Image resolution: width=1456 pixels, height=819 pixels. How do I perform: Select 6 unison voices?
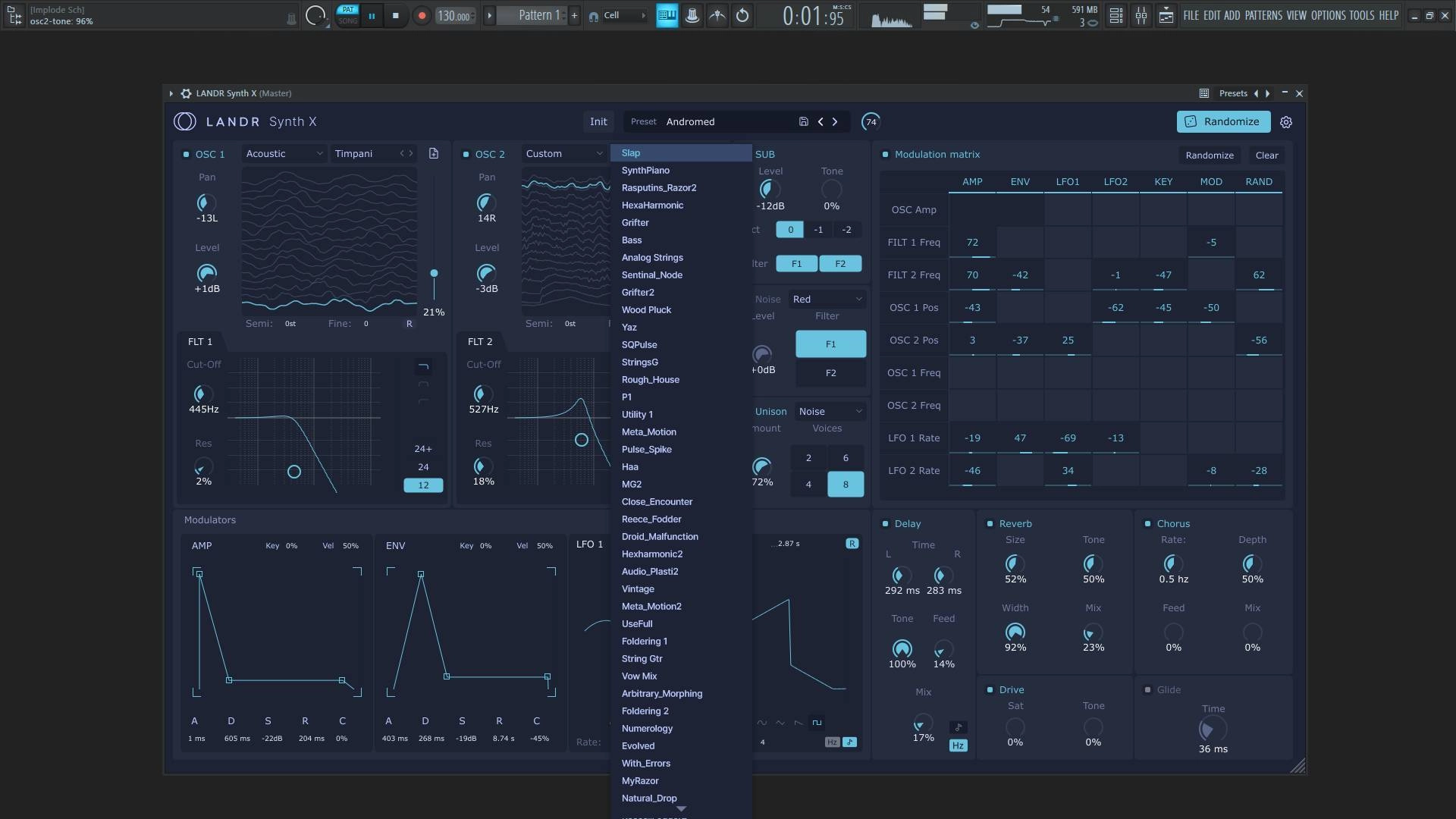tap(846, 458)
